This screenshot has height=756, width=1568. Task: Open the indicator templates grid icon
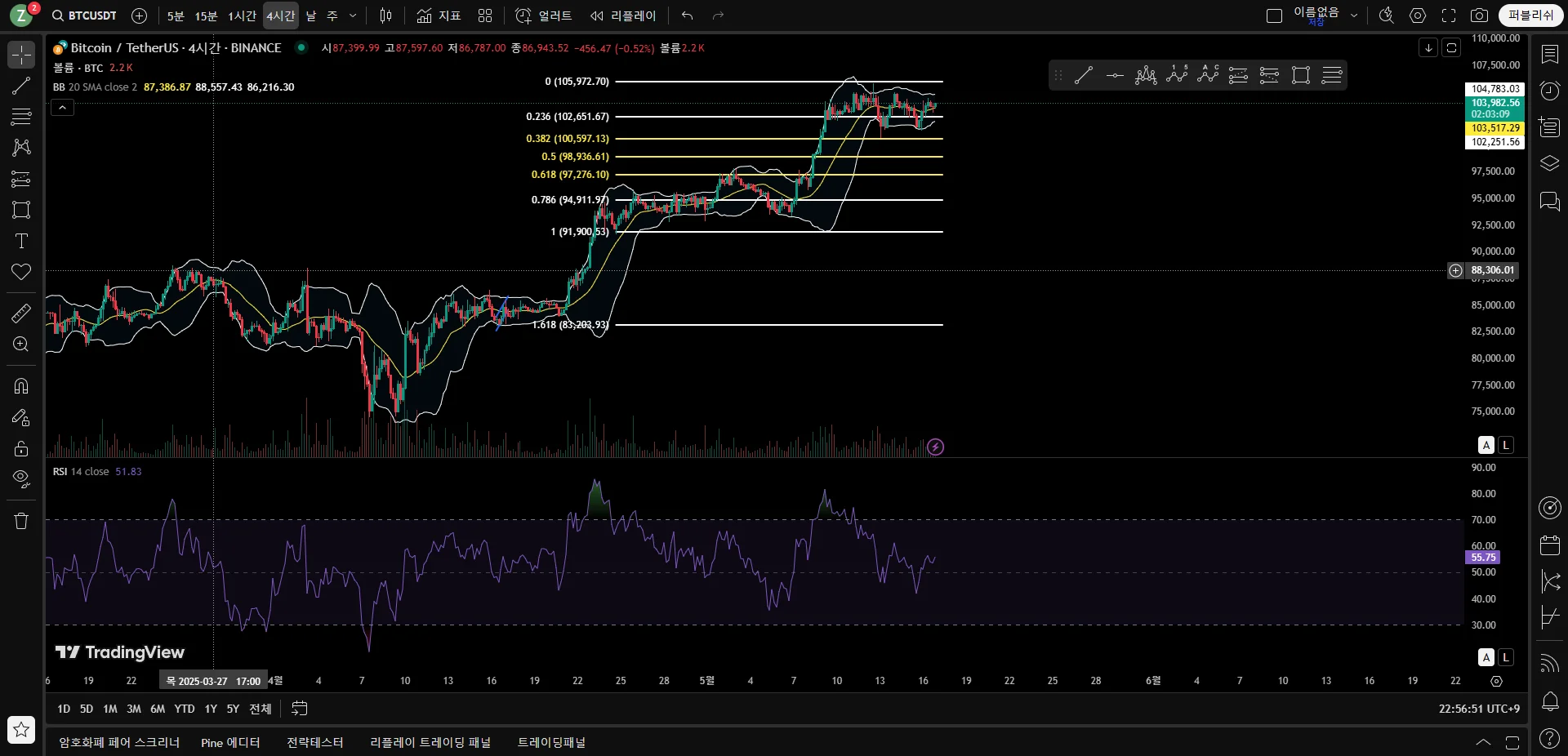coord(485,16)
